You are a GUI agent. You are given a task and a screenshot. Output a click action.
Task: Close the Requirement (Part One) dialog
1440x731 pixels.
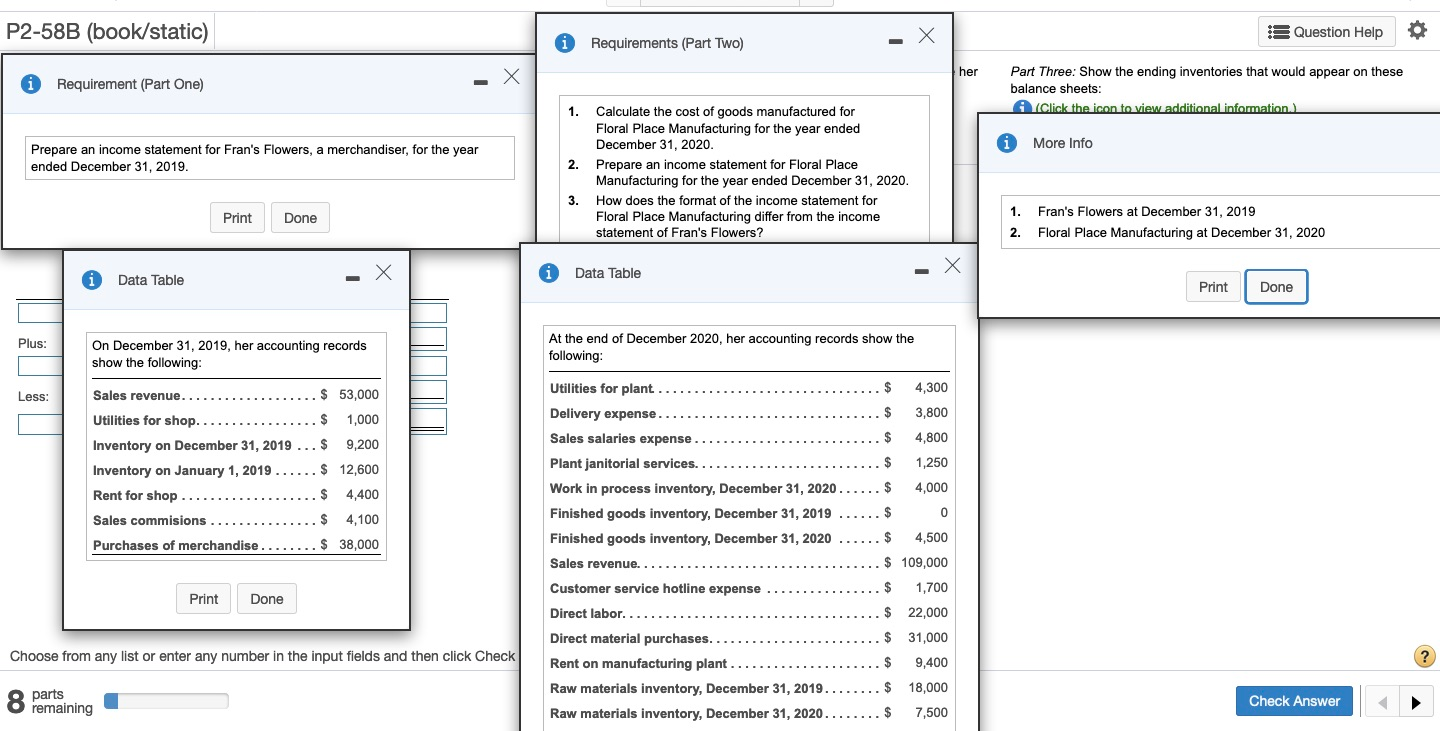click(x=511, y=77)
